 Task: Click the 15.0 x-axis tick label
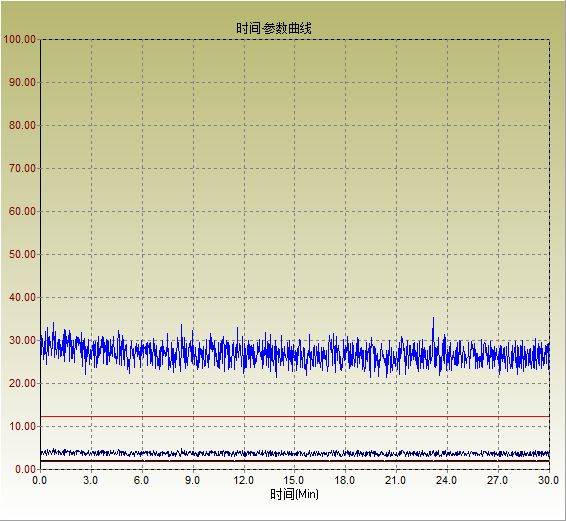point(294,480)
